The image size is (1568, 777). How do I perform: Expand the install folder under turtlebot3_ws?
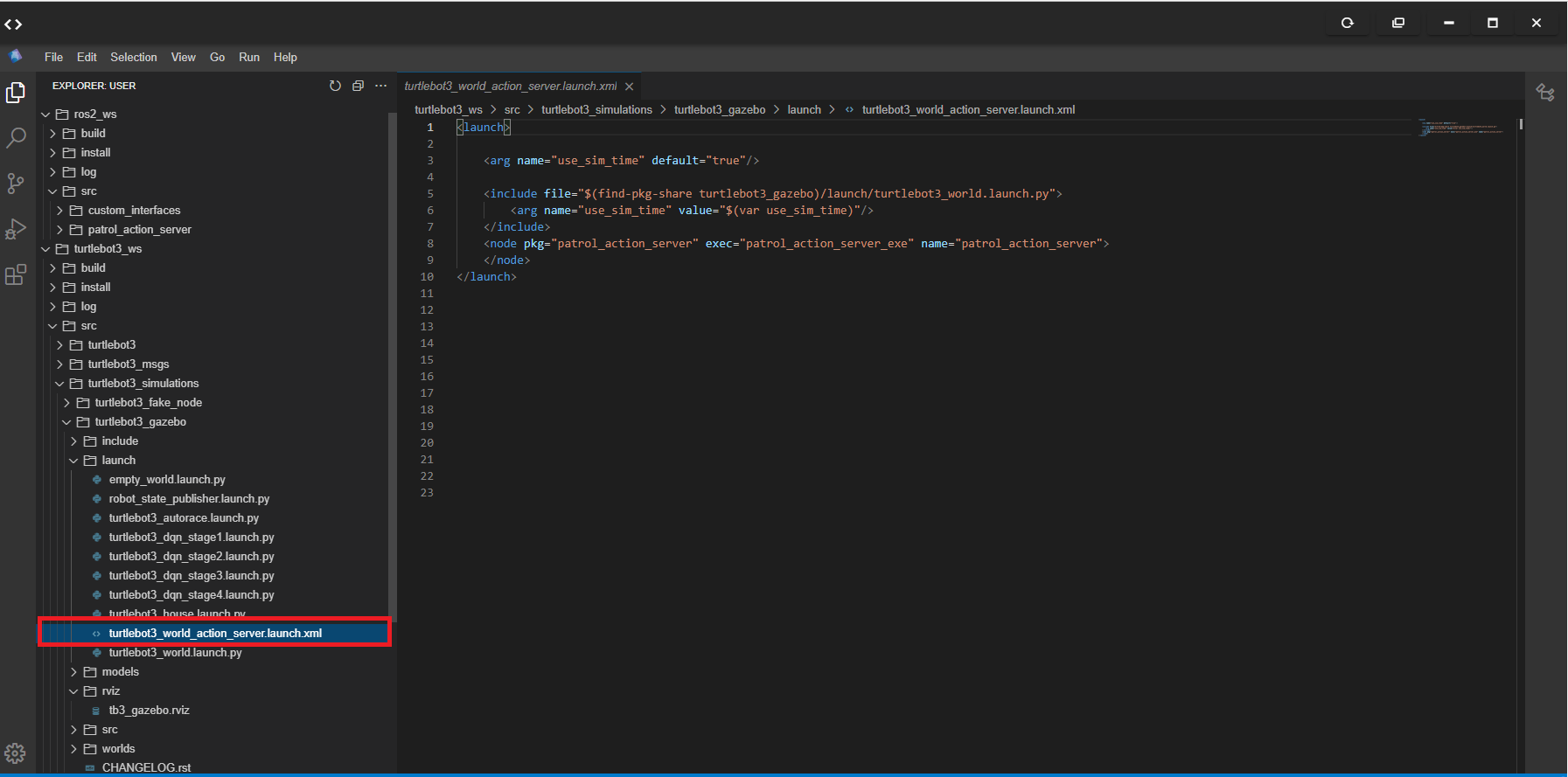click(52, 288)
